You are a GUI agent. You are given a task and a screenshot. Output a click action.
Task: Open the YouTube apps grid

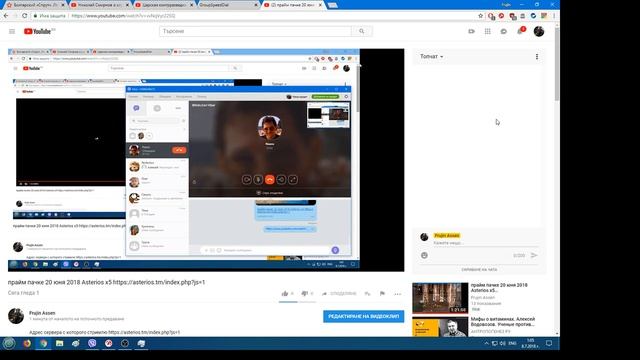point(487,31)
